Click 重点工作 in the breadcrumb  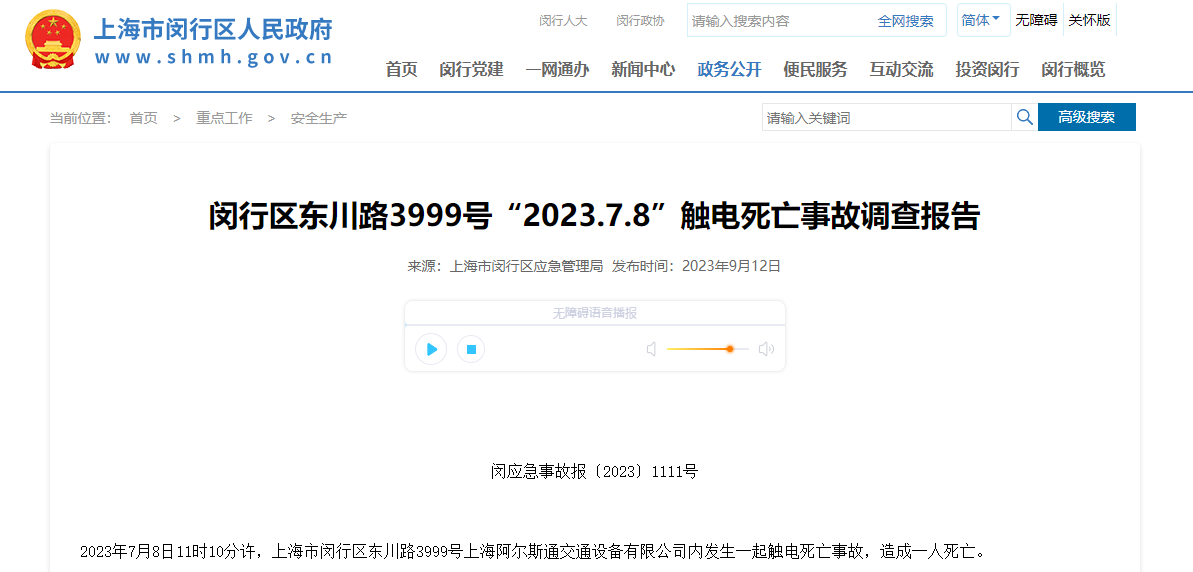(x=224, y=118)
